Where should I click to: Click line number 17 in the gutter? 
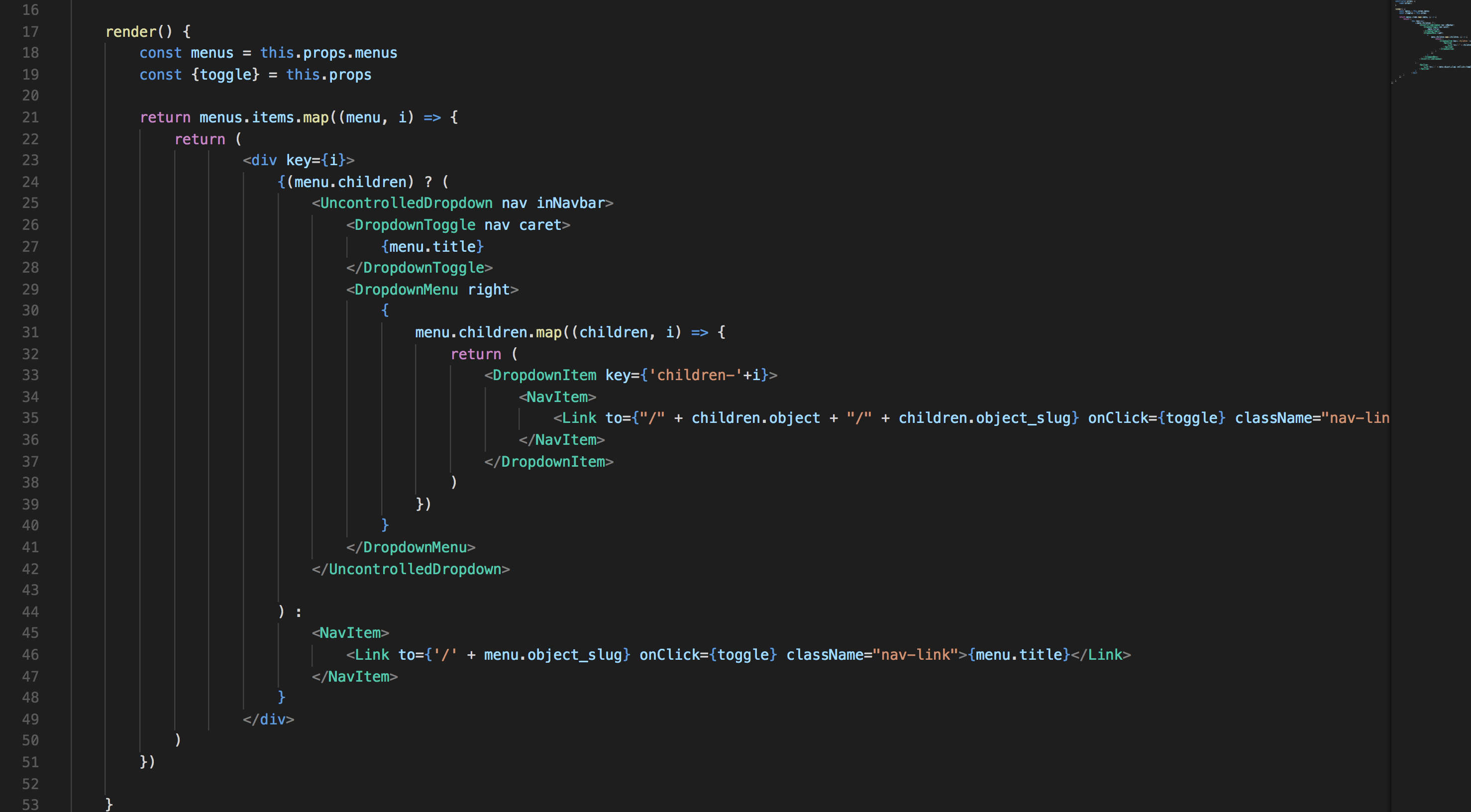click(30, 31)
